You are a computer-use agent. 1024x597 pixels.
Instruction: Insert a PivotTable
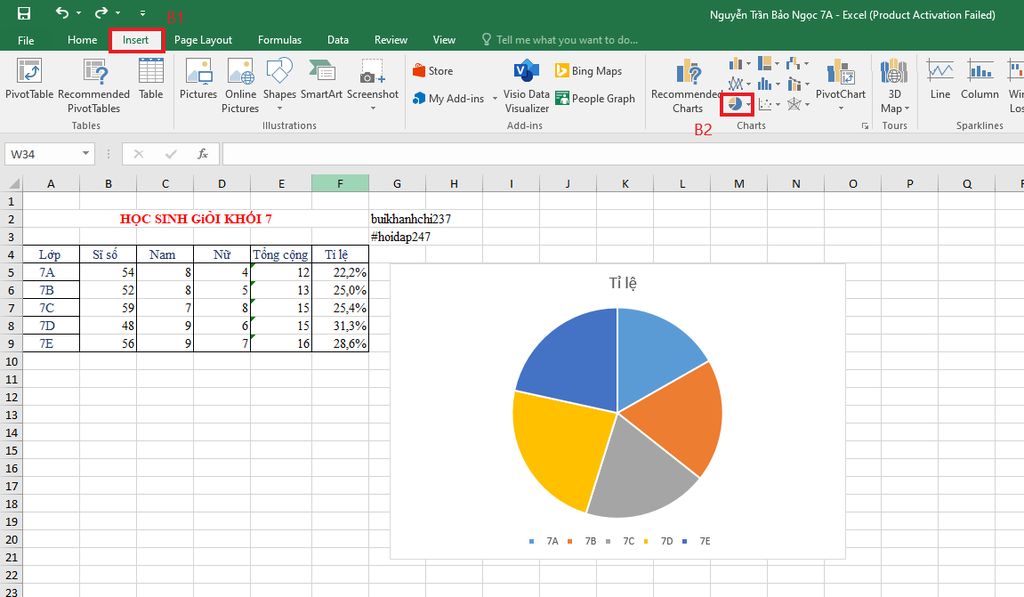pyautogui.click(x=29, y=79)
